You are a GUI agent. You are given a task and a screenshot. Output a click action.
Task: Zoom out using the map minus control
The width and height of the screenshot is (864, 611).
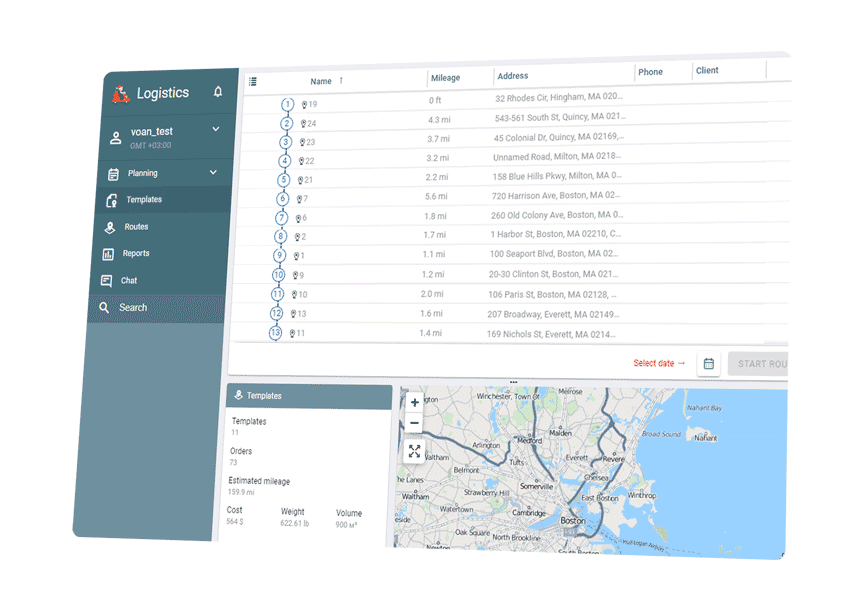(x=415, y=424)
